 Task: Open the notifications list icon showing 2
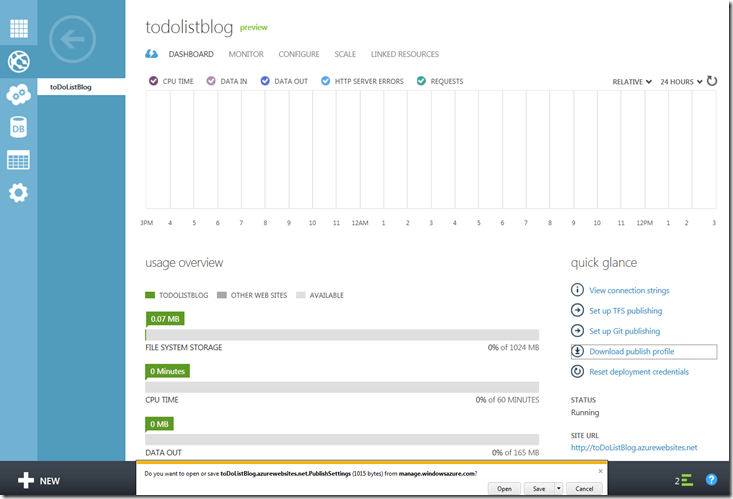[x=684, y=480]
